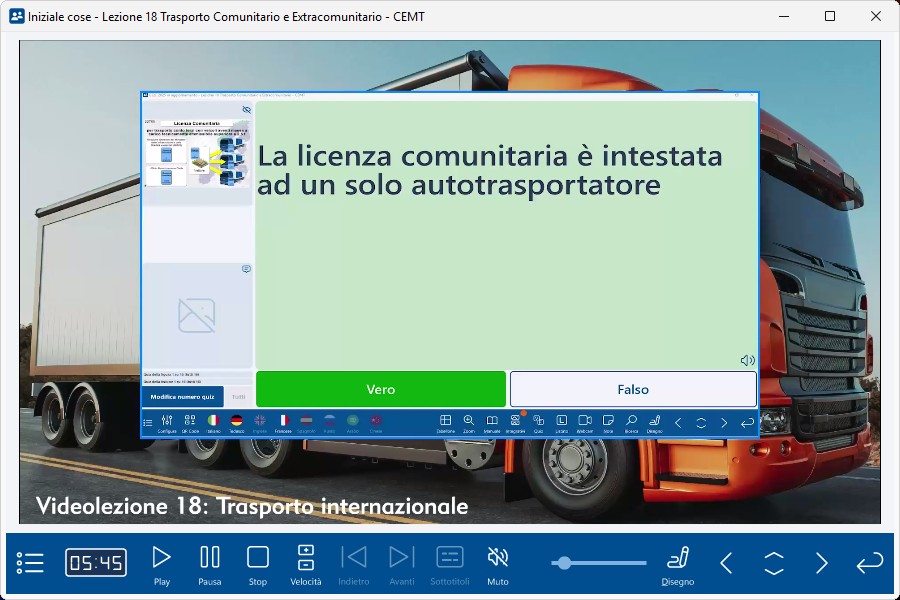This screenshot has height=600, width=900.
Task: Answer the quiz with Falso
Action: point(633,389)
